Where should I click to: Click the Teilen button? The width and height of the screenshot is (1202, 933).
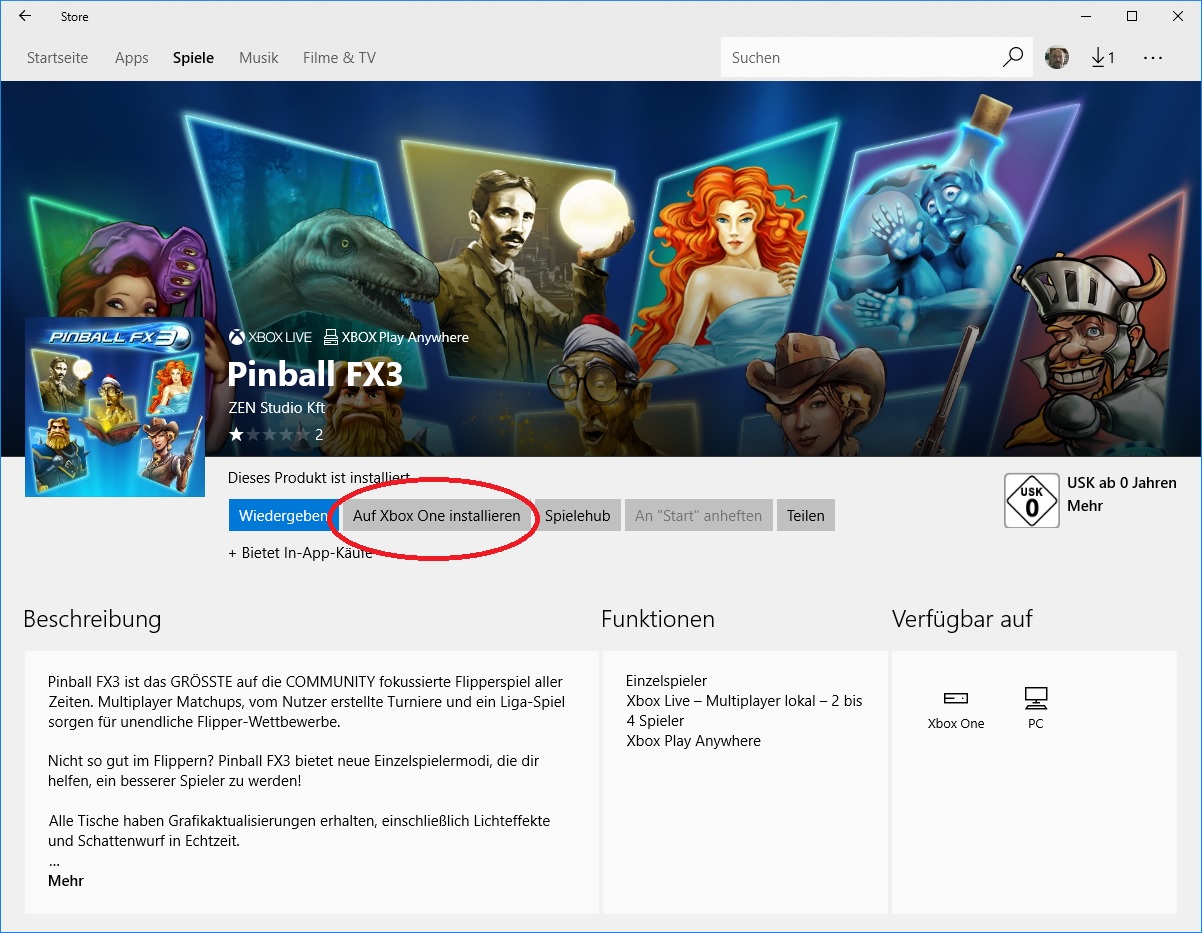[x=806, y=516]
